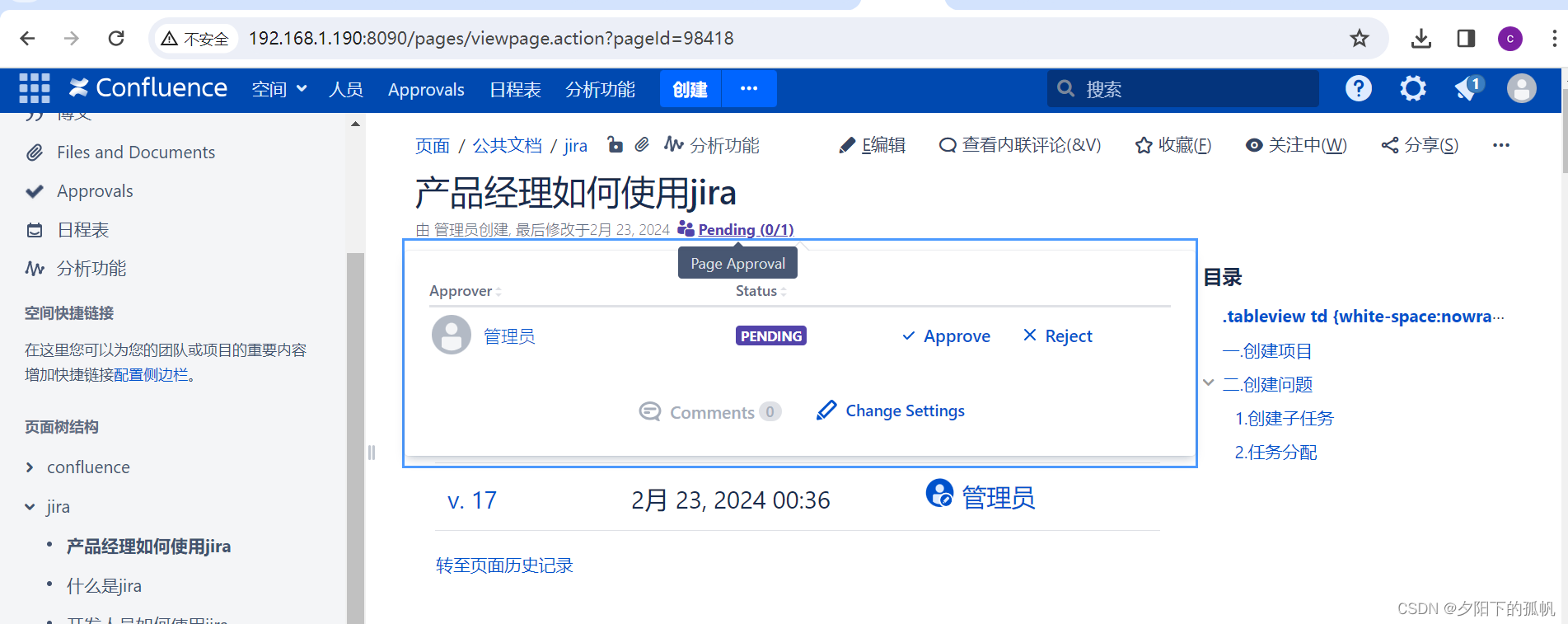Viewport: 1568px width, 624px height.
Task: Bookmark this page with the star icon
Action: (x=1360, y=38)
